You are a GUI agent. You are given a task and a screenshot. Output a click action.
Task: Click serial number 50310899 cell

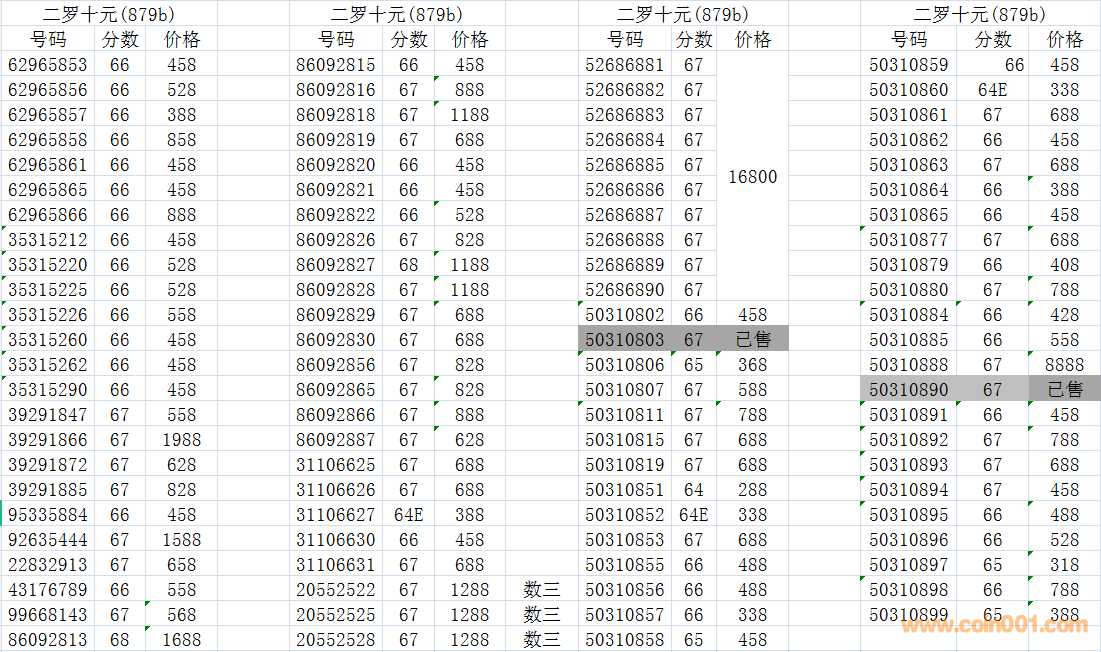click(909, 615)
